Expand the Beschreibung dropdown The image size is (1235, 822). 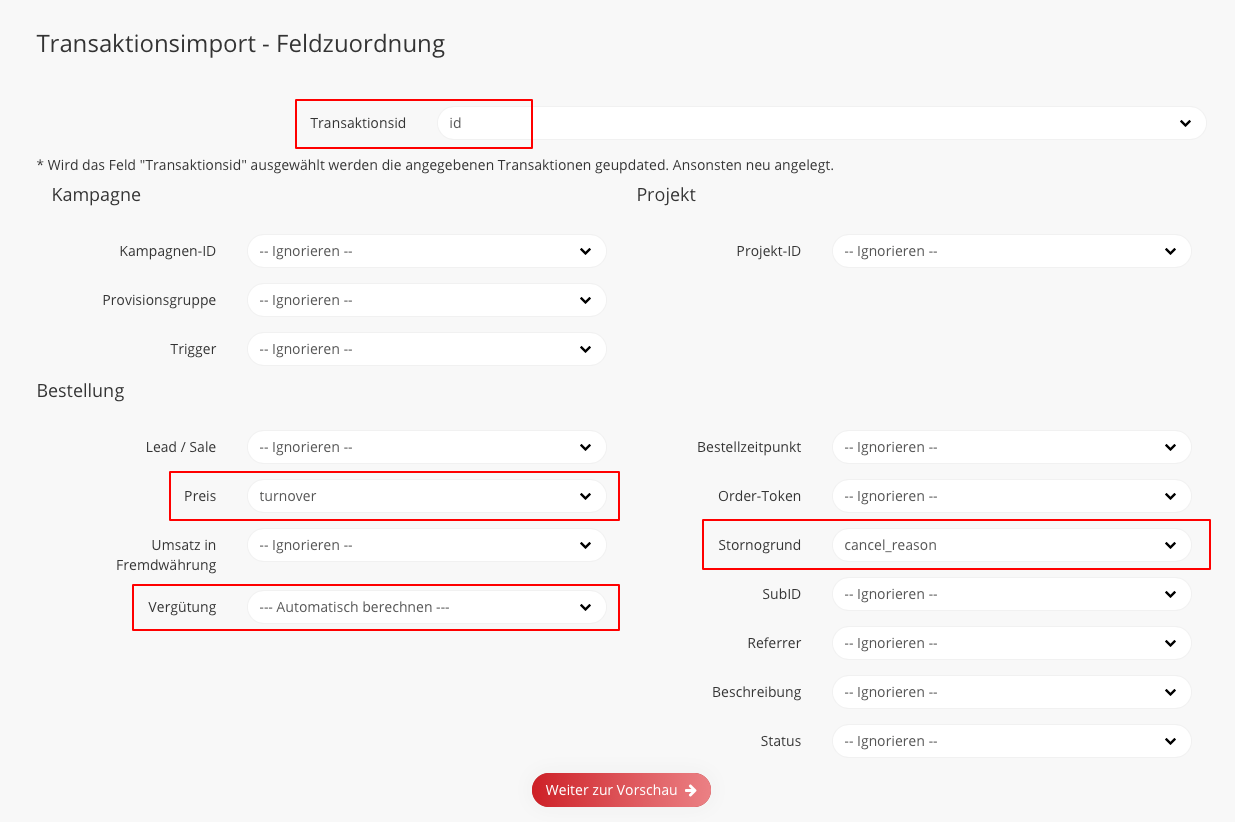coord(1011,692)
